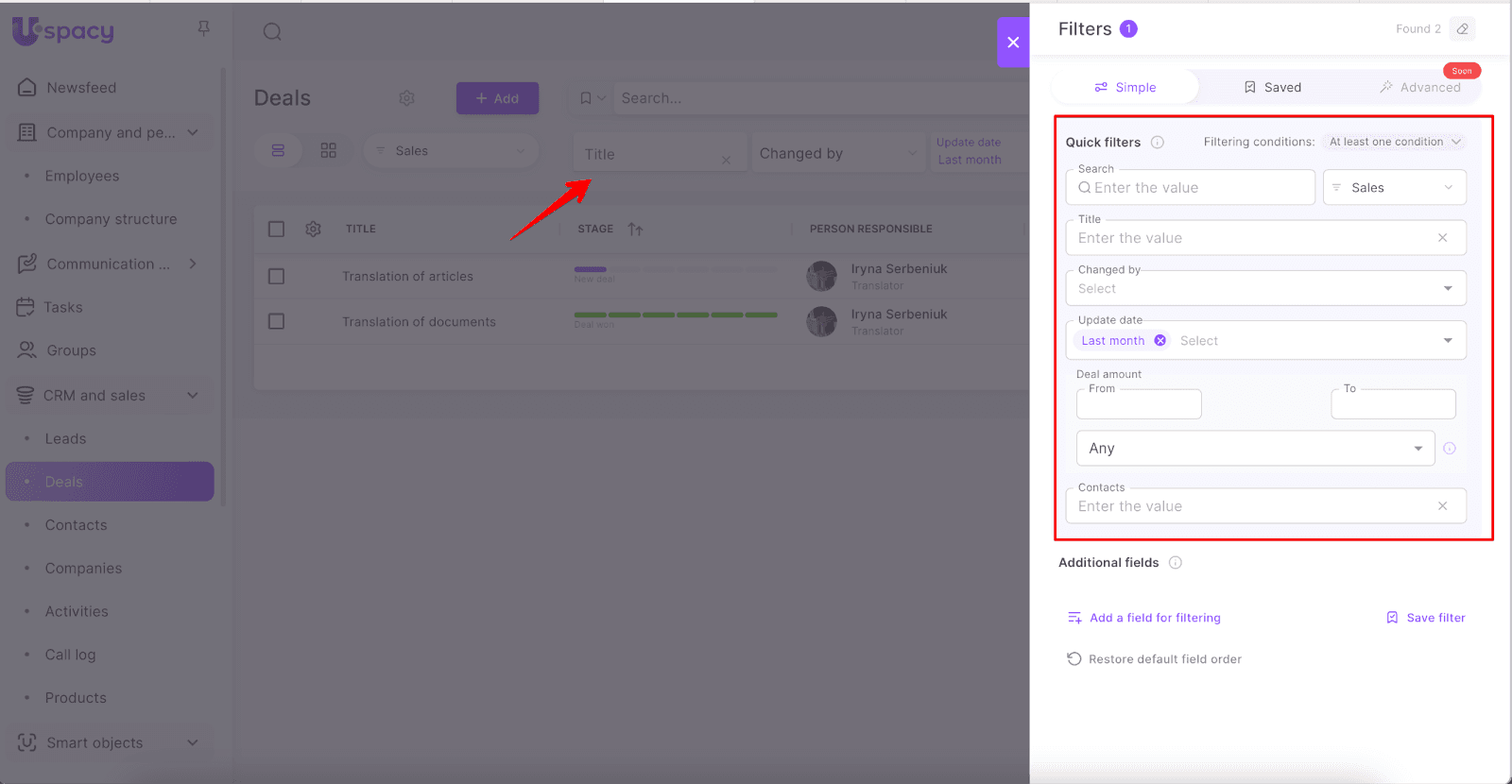The width and height of the screenshot is (1512, 784).
Task: Close the Filters panel with X button
Action: [1013, 43]
